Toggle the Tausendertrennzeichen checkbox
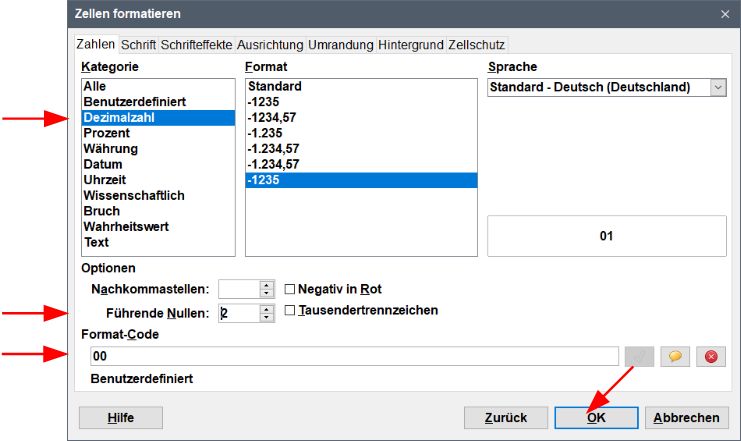Screen dimensions: 741x441 click(x=290, y=310)
